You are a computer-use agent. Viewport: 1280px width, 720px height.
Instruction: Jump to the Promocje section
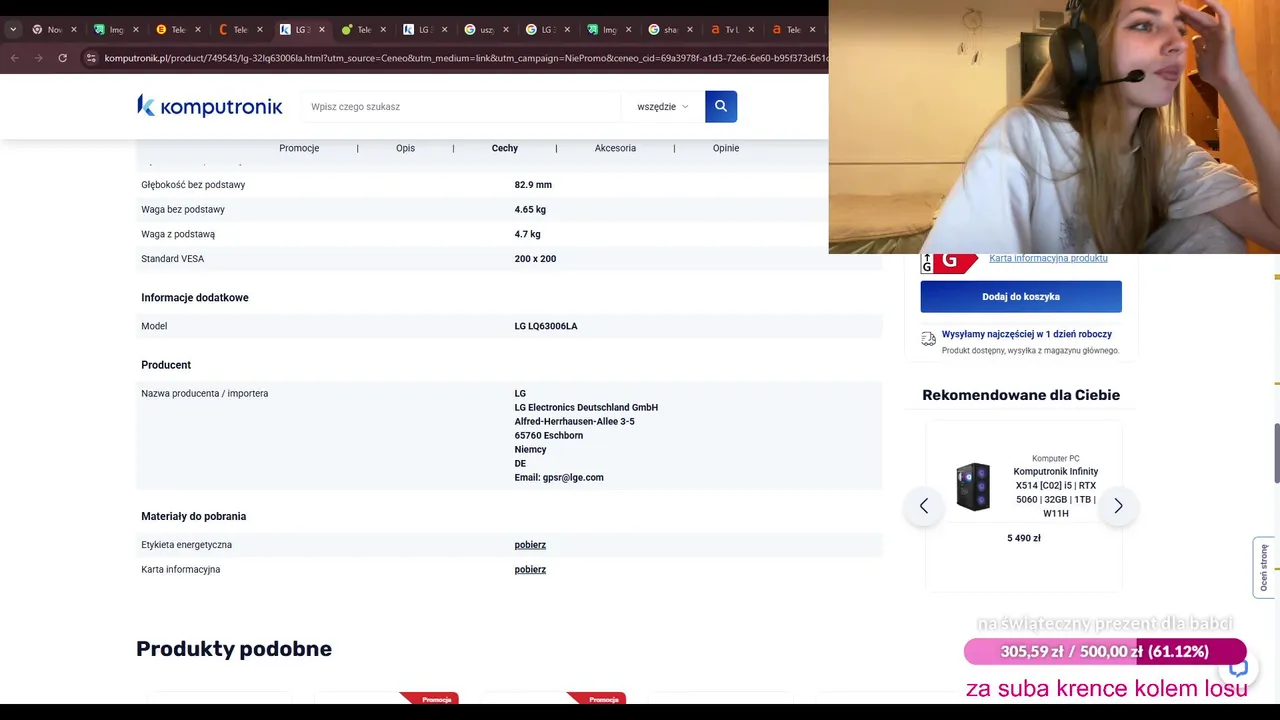[299, 148]
